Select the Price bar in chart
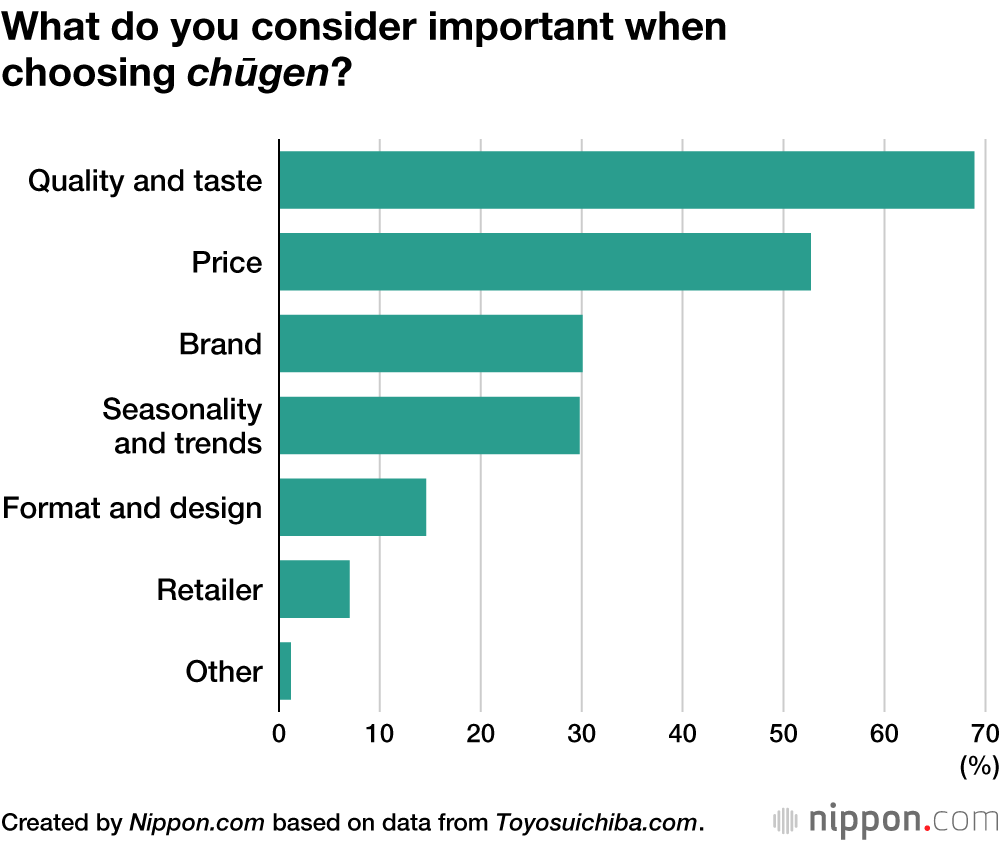Image resolution: width=1000 pixels, height=842 pixels. (x=544, y=262)
